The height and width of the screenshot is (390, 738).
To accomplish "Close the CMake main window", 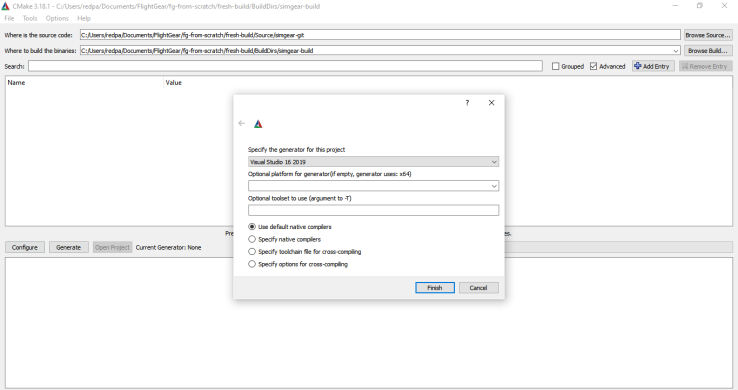I will coord(724,6).
